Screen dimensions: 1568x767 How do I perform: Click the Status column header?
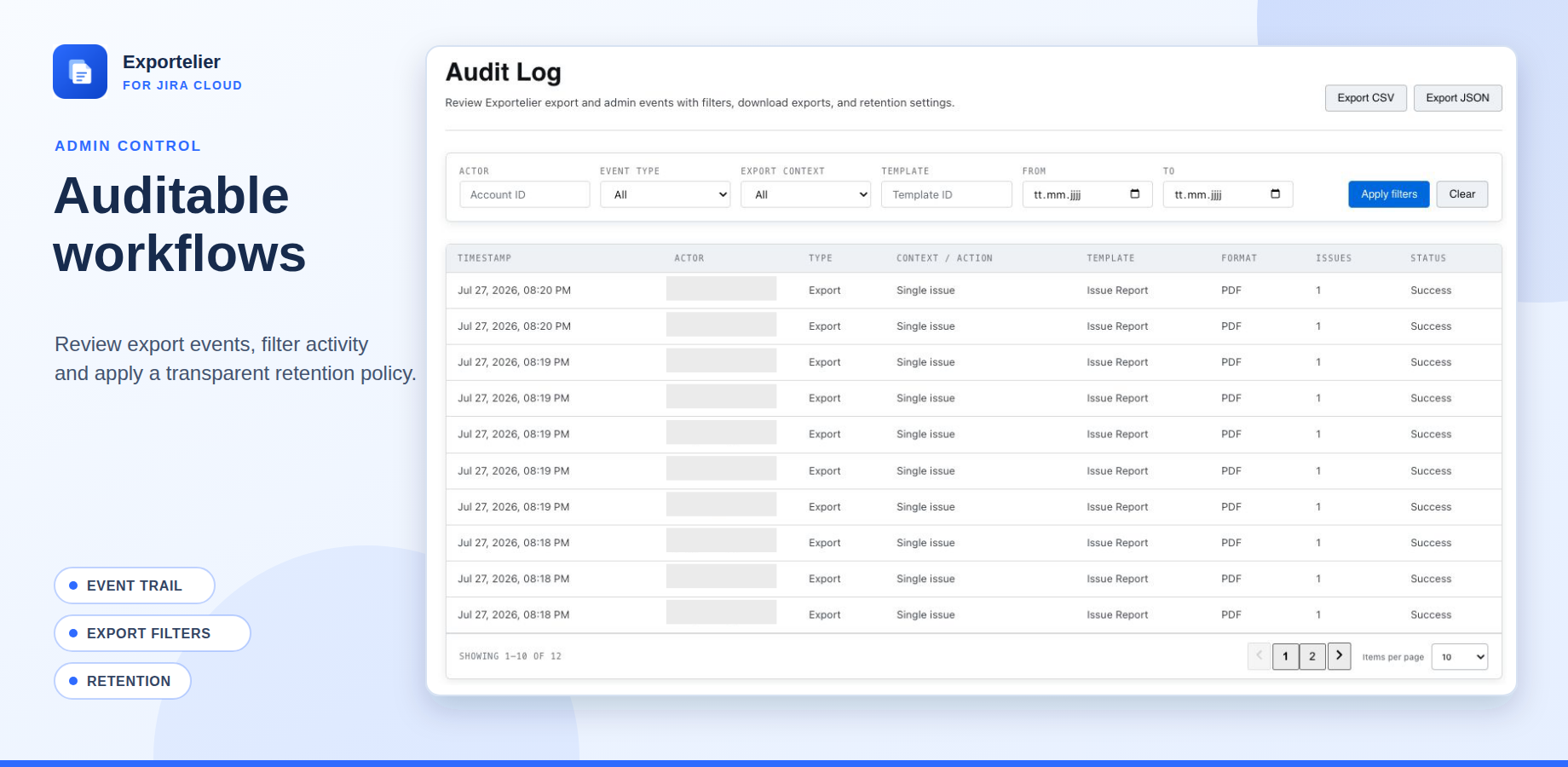(1427, 258)
